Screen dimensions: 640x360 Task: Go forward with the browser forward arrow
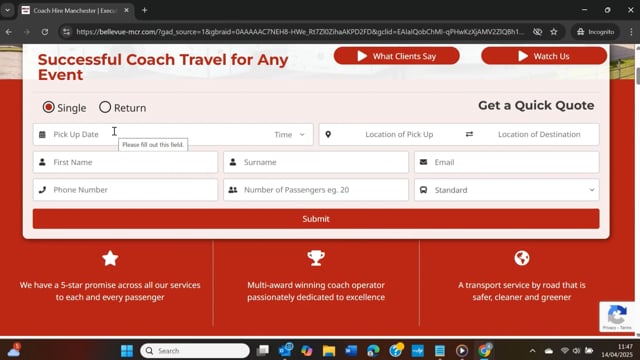coord(27,32)
